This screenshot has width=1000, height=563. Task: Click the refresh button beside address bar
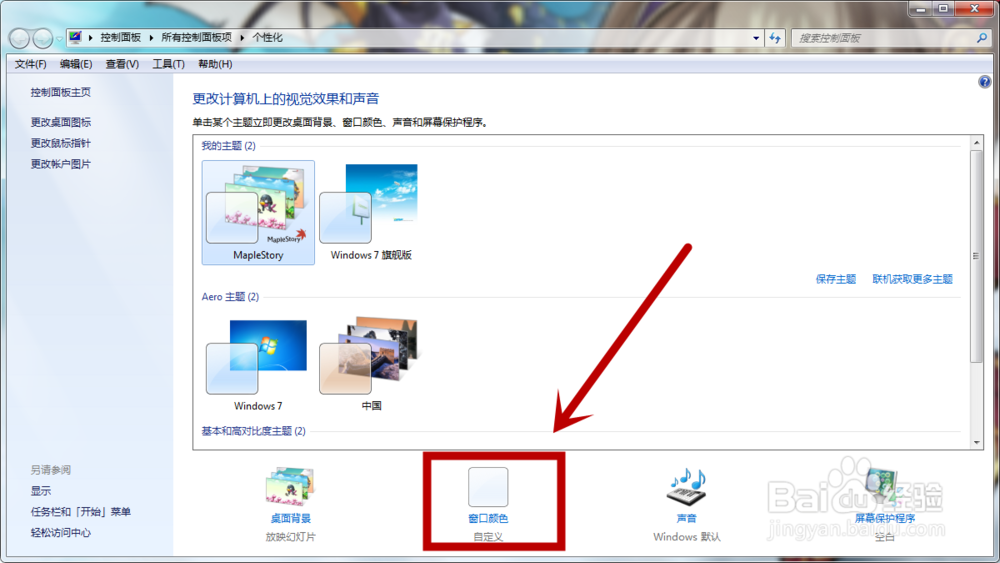coord(775,38)
